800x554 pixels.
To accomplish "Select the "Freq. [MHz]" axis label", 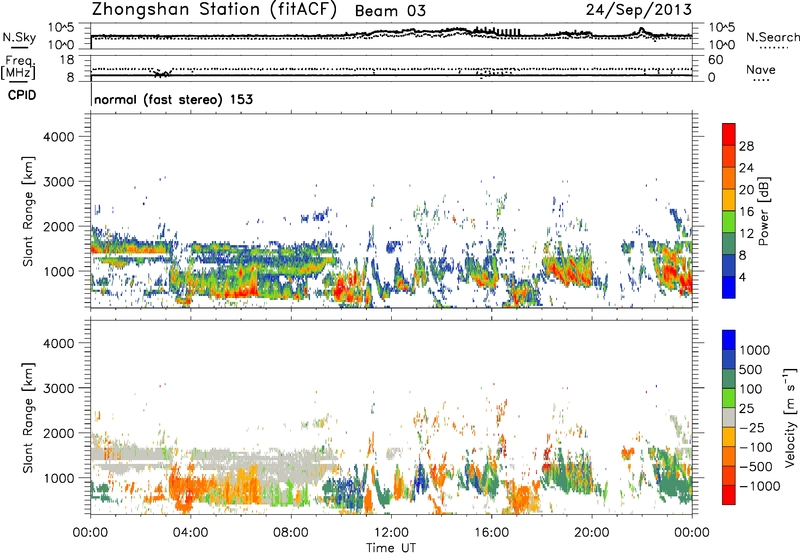I will tap(18, 68).
